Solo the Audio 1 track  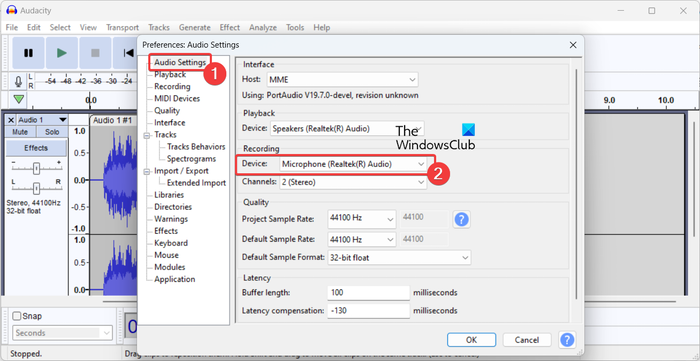coord(52,132)
